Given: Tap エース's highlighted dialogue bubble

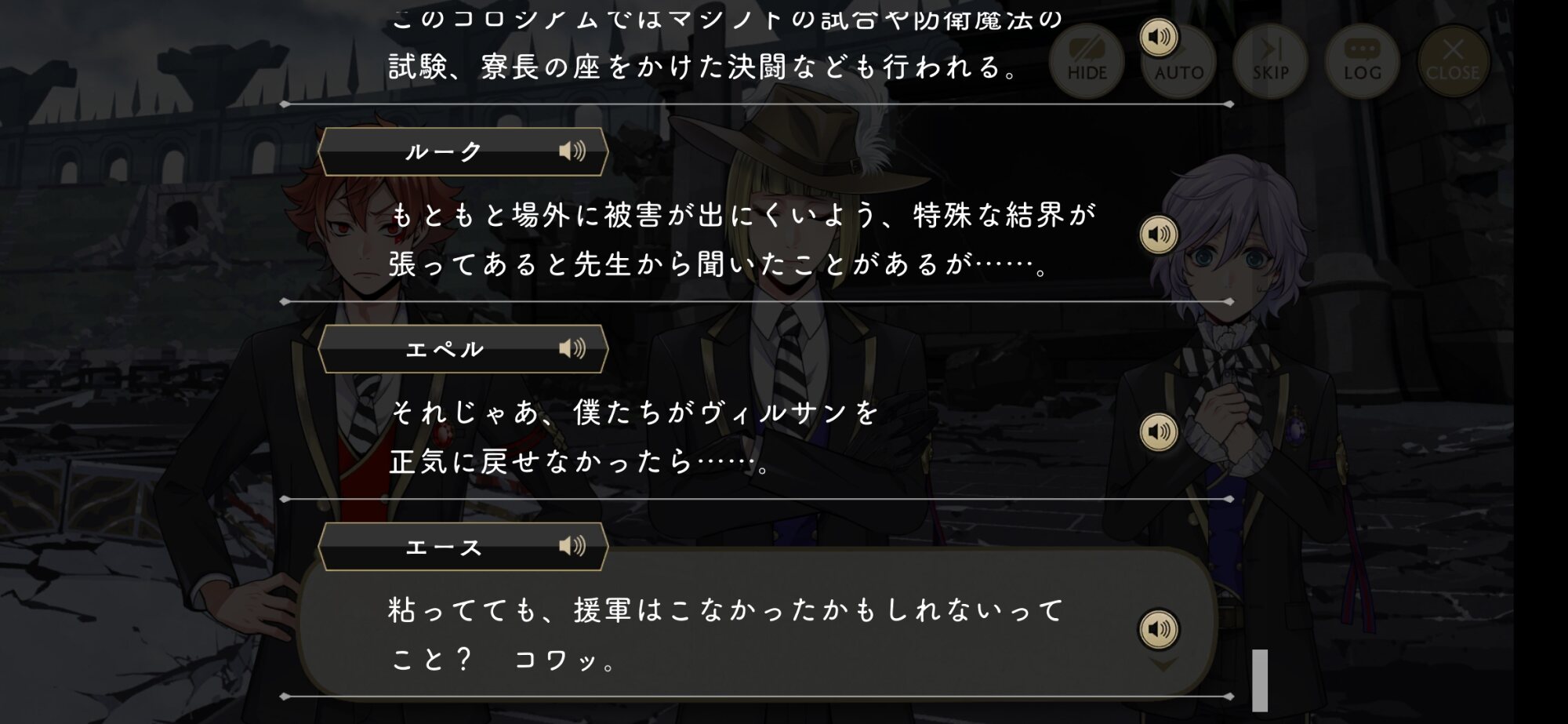Looking at the screenshot, I should point(757,623).
